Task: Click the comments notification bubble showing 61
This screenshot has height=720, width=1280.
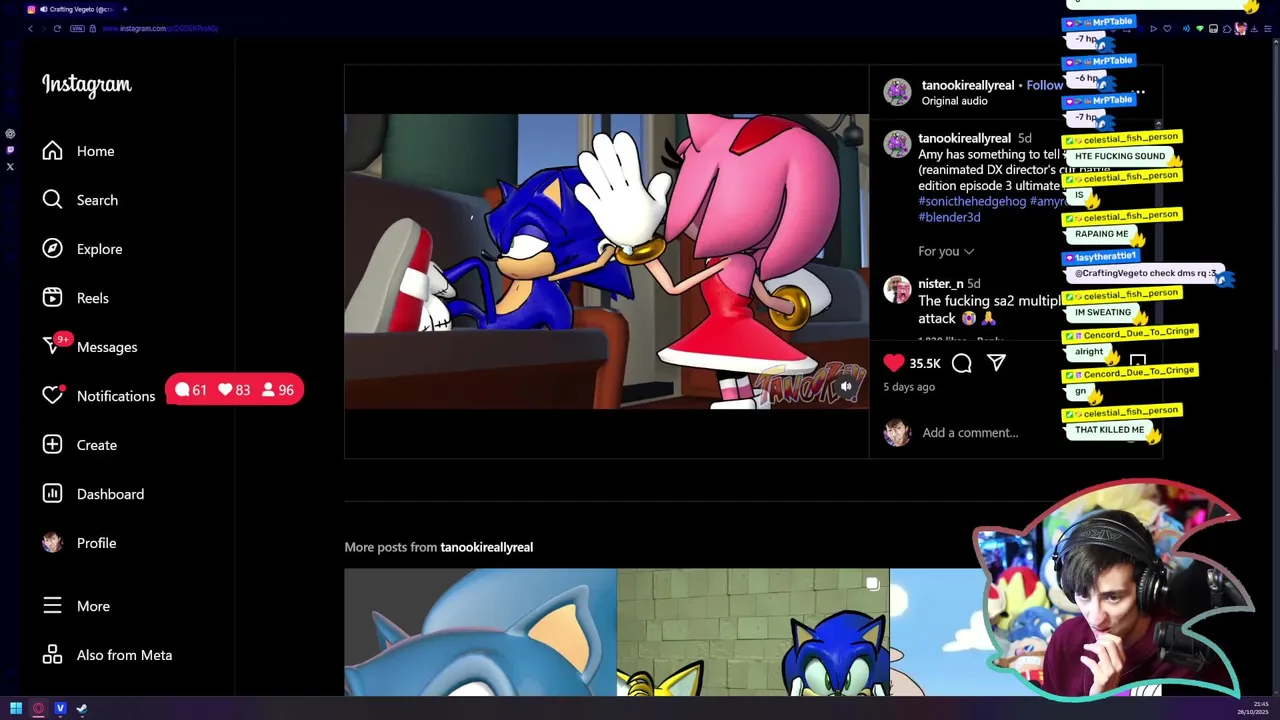Action: 191,390
